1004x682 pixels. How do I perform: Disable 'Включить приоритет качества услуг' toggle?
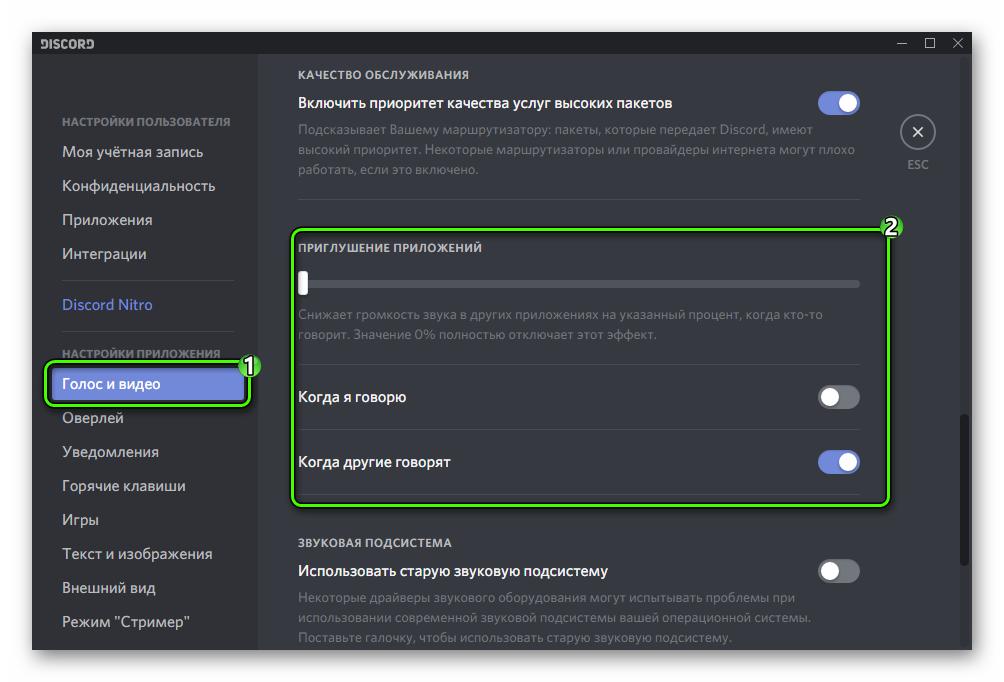(x=838, y=103)
